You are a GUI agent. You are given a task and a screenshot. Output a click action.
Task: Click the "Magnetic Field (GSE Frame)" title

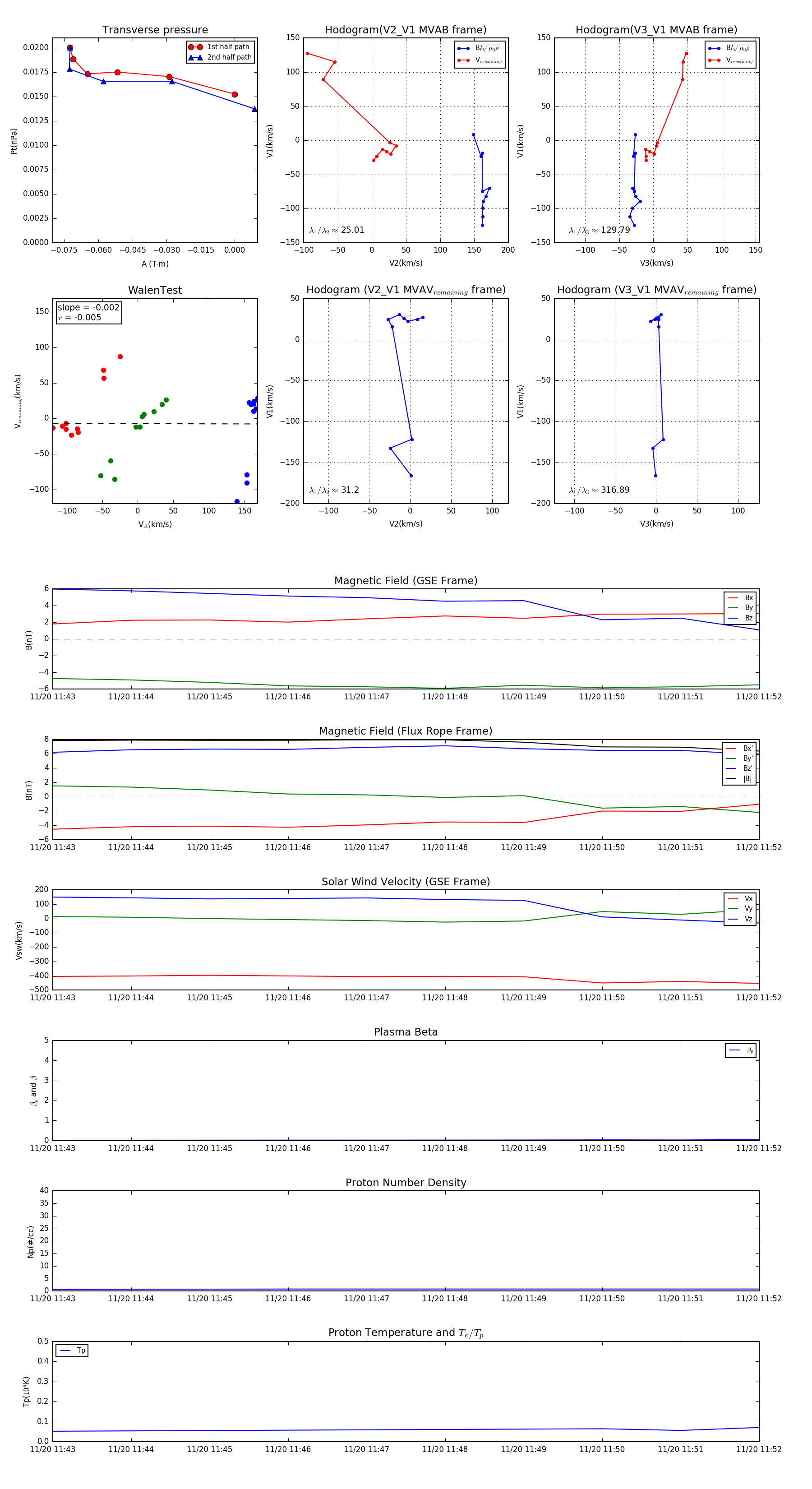pyautogui.click(x=406, y=581)
